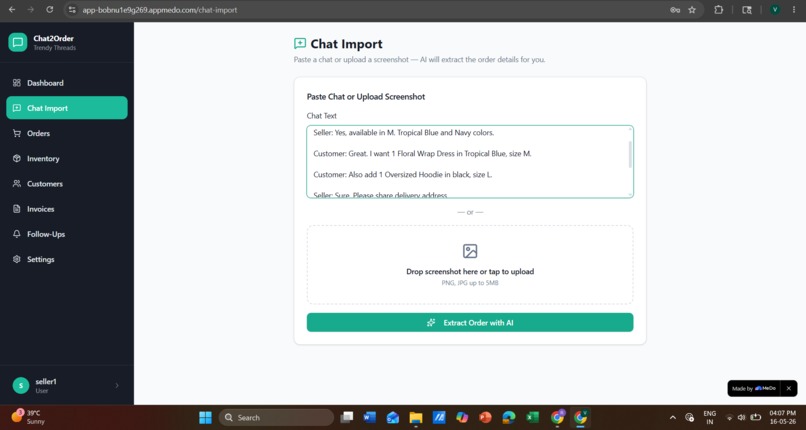806x430 pixels.
Task: Show hidden system tray icons
Action: click(673, 418)
